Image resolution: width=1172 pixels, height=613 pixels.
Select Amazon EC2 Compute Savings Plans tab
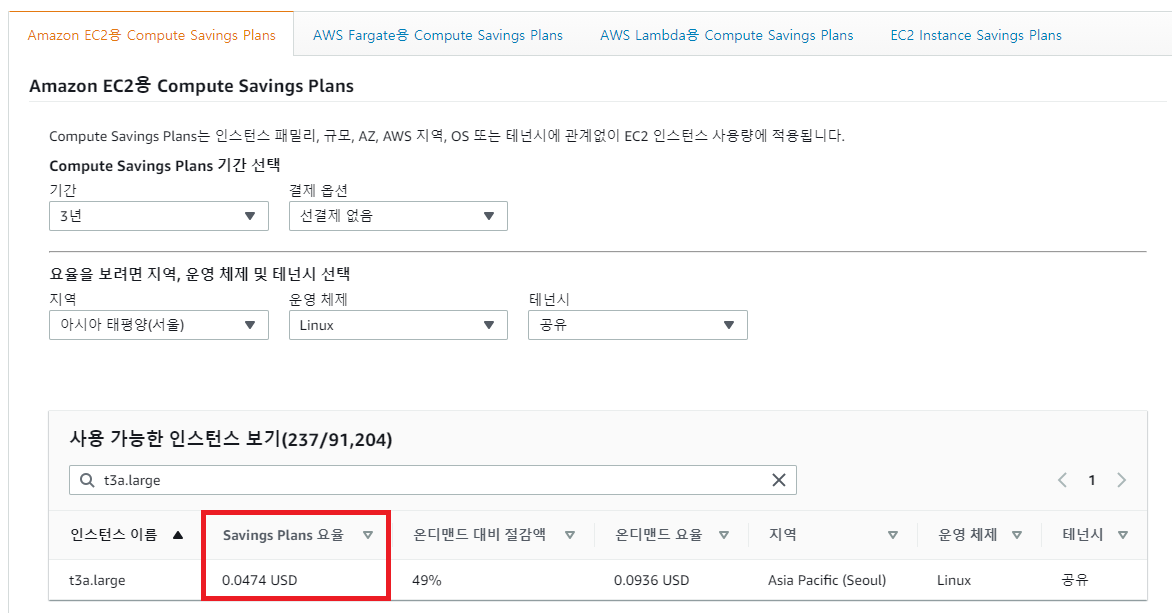pos(152,35)
